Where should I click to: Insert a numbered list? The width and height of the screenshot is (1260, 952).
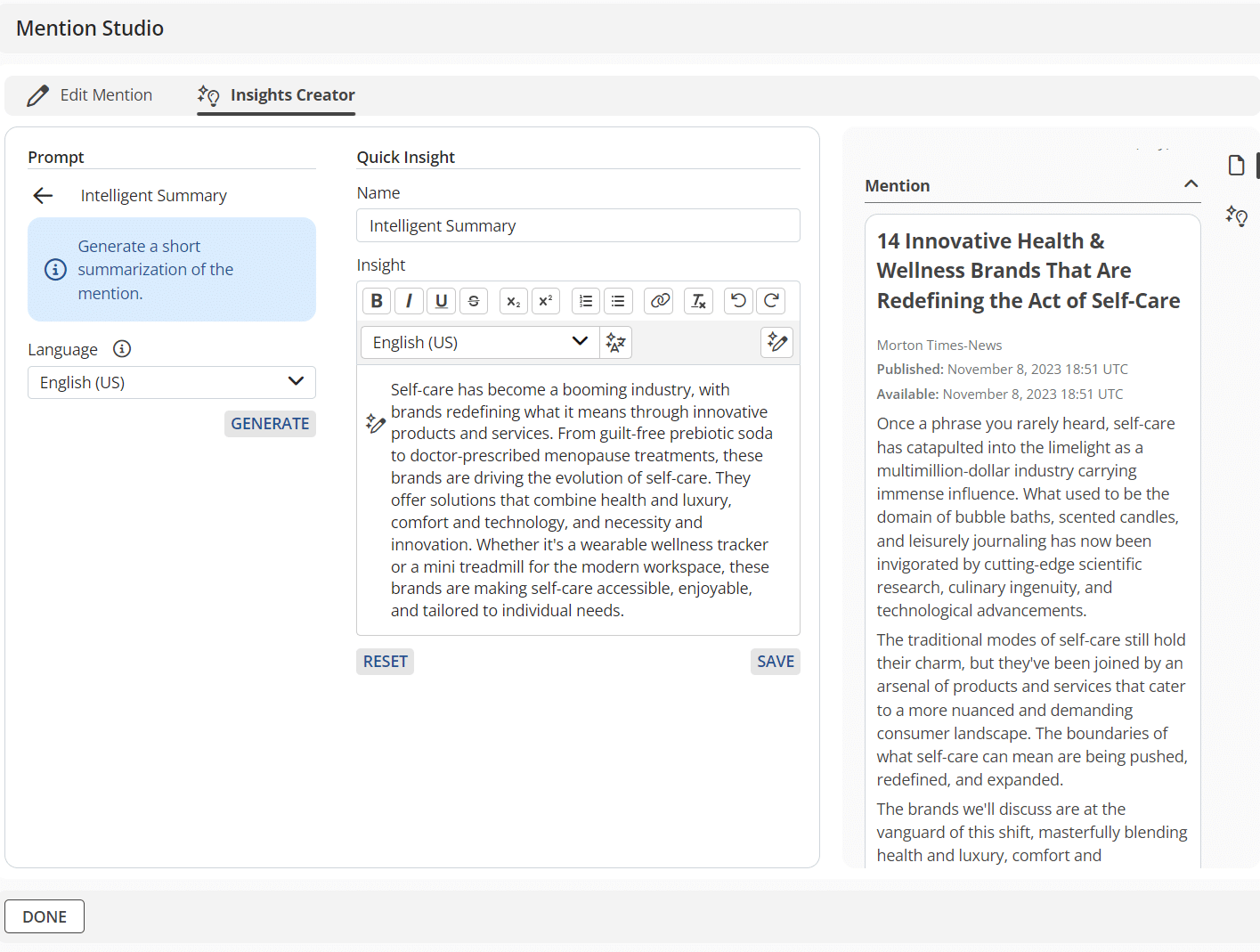585,301
